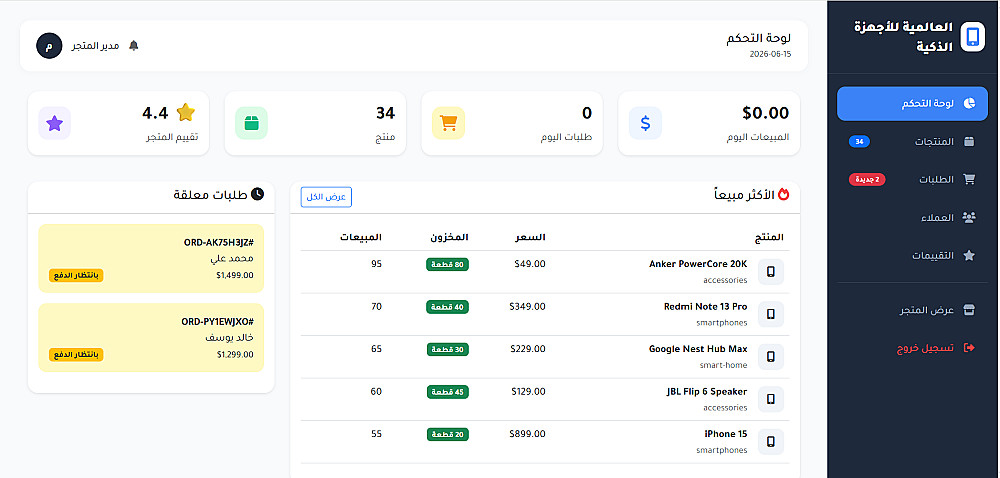Open المنتجات menu item
The height and width of the screenshot is (478, 1000).
coord(912,141)
